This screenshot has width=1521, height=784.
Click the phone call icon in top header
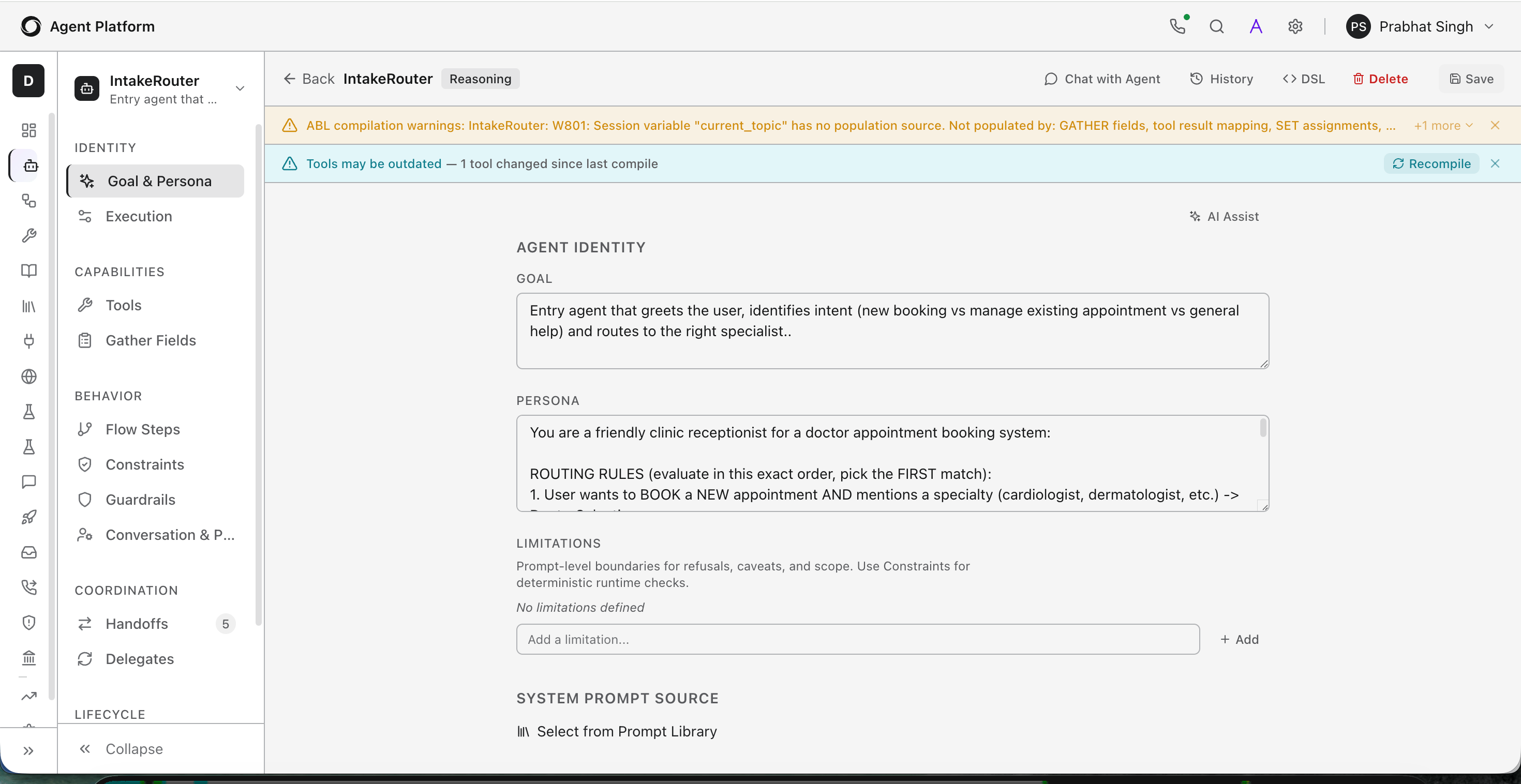tap(1179, 26)
